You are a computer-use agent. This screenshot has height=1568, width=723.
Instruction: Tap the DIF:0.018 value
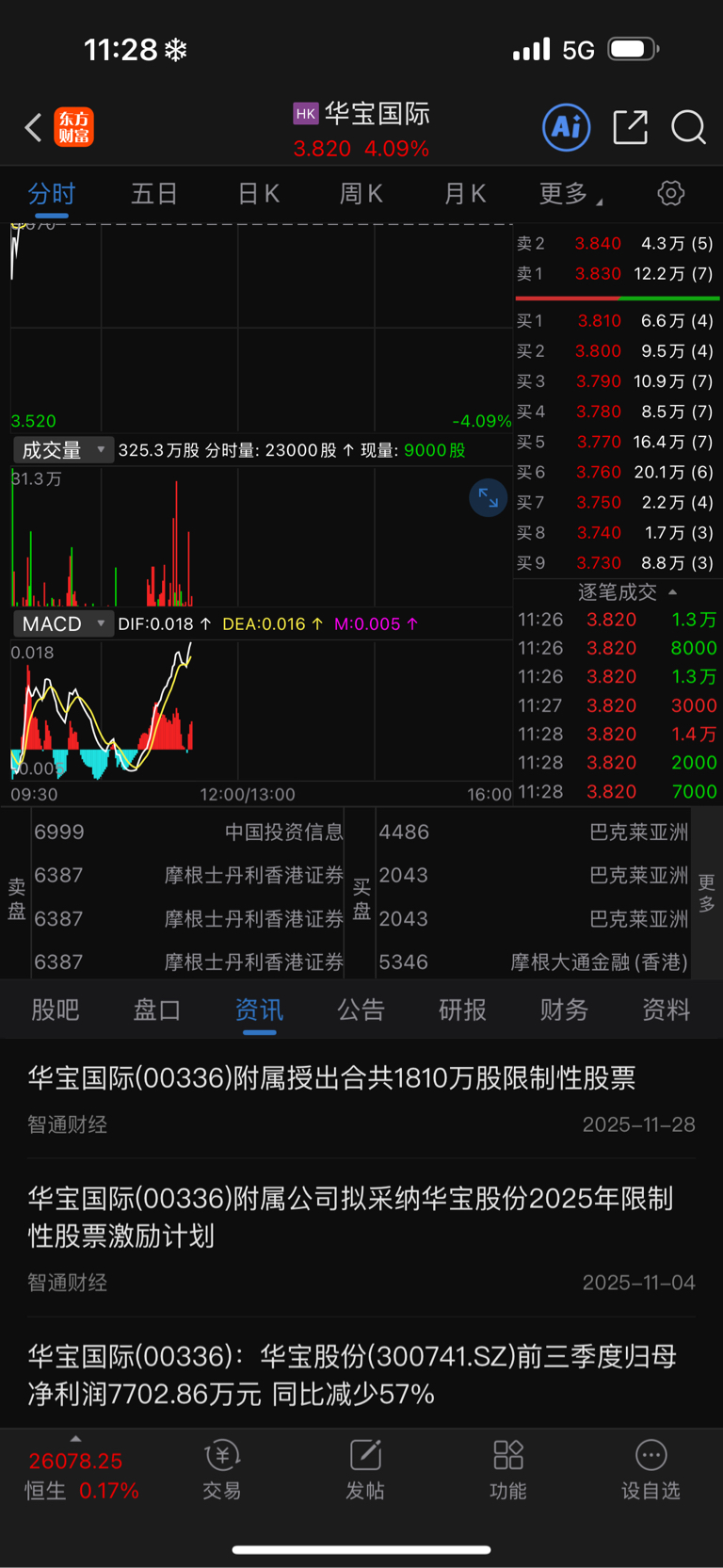pos(165,623)
